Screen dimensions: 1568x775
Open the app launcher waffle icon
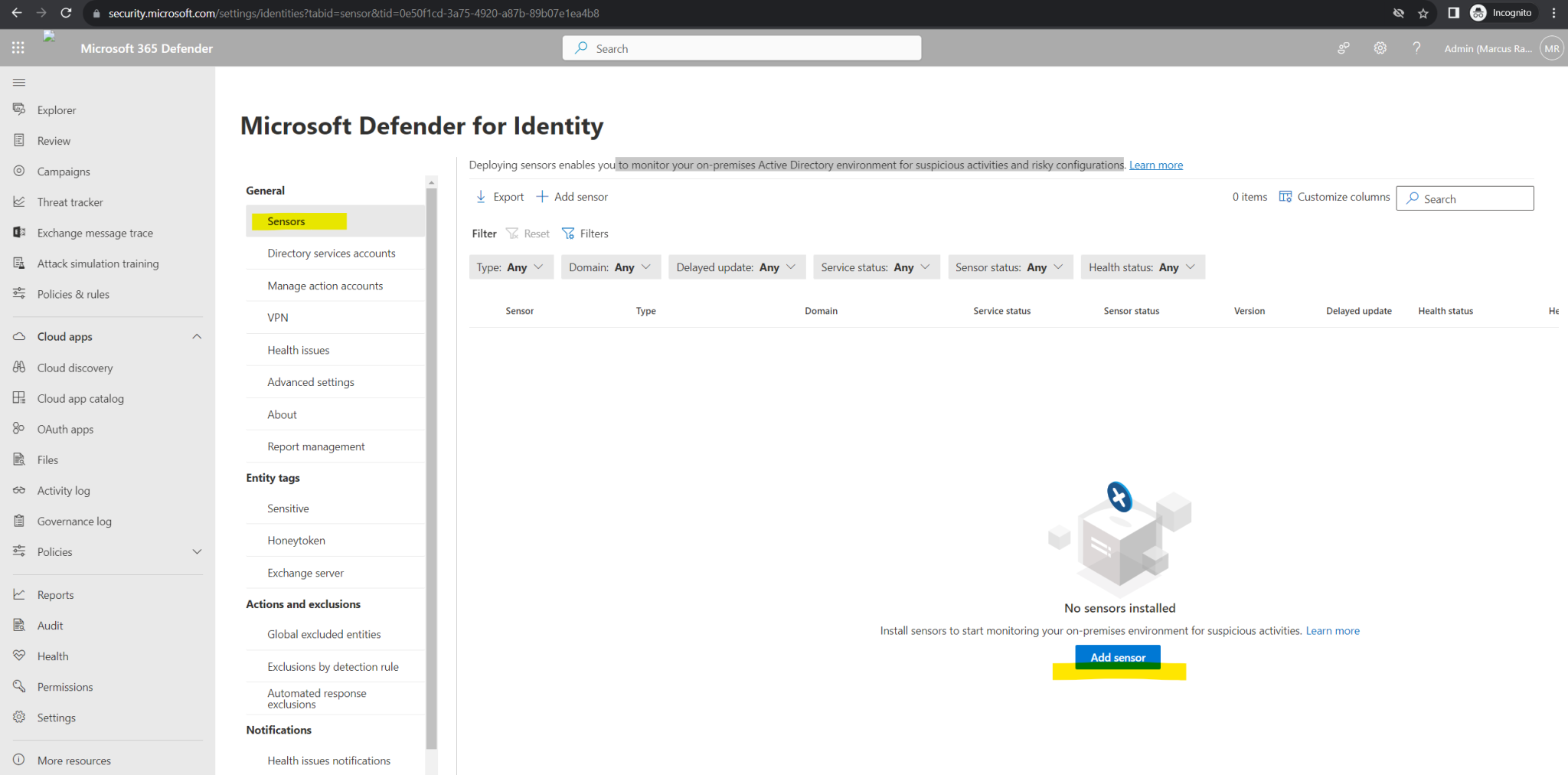pos(18,48)
